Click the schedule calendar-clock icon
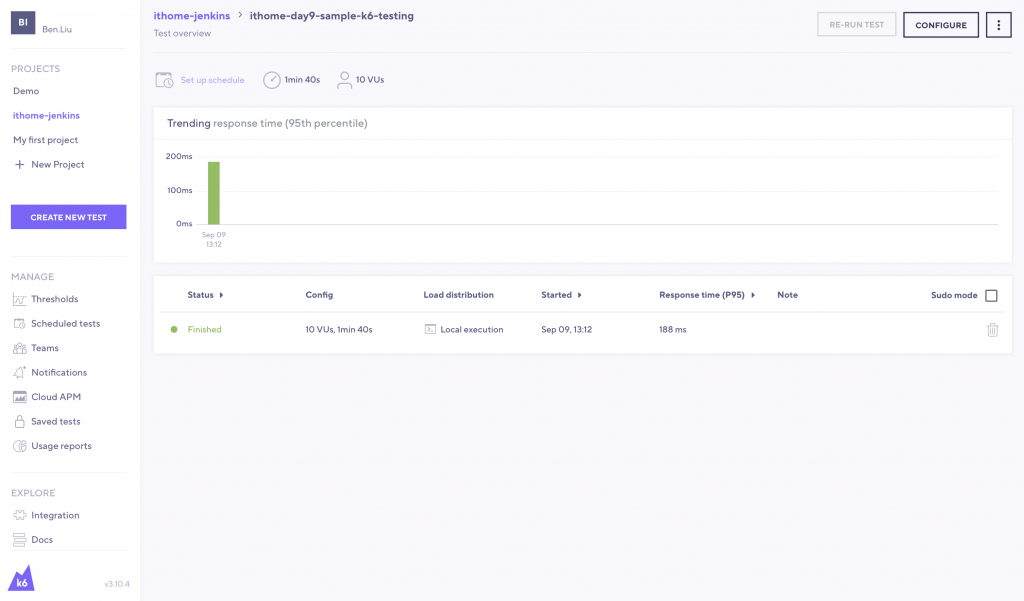1024x601 pixels. pyautogui.click(x=164, y=80)
